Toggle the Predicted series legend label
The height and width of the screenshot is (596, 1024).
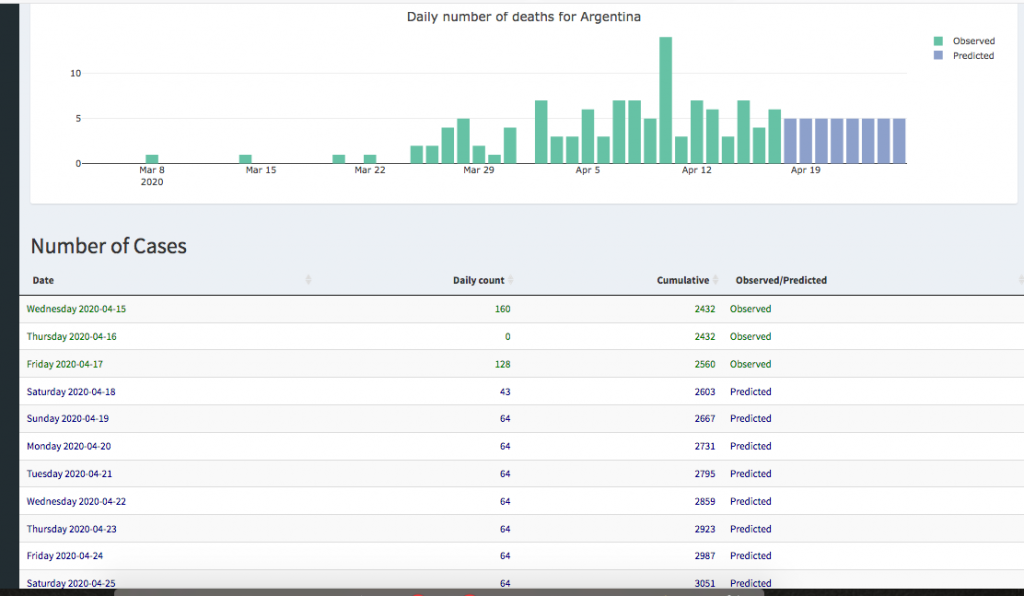[973, 56]
